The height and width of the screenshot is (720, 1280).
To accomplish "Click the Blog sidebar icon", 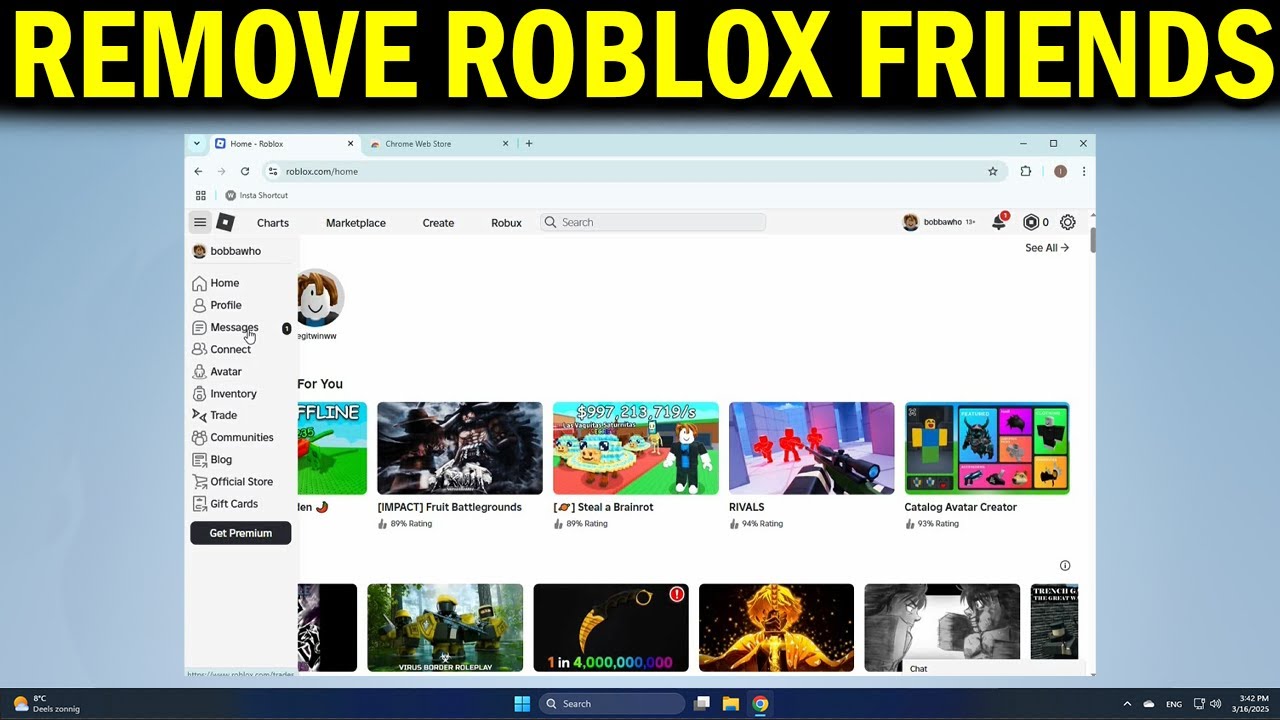I will 199,459.
